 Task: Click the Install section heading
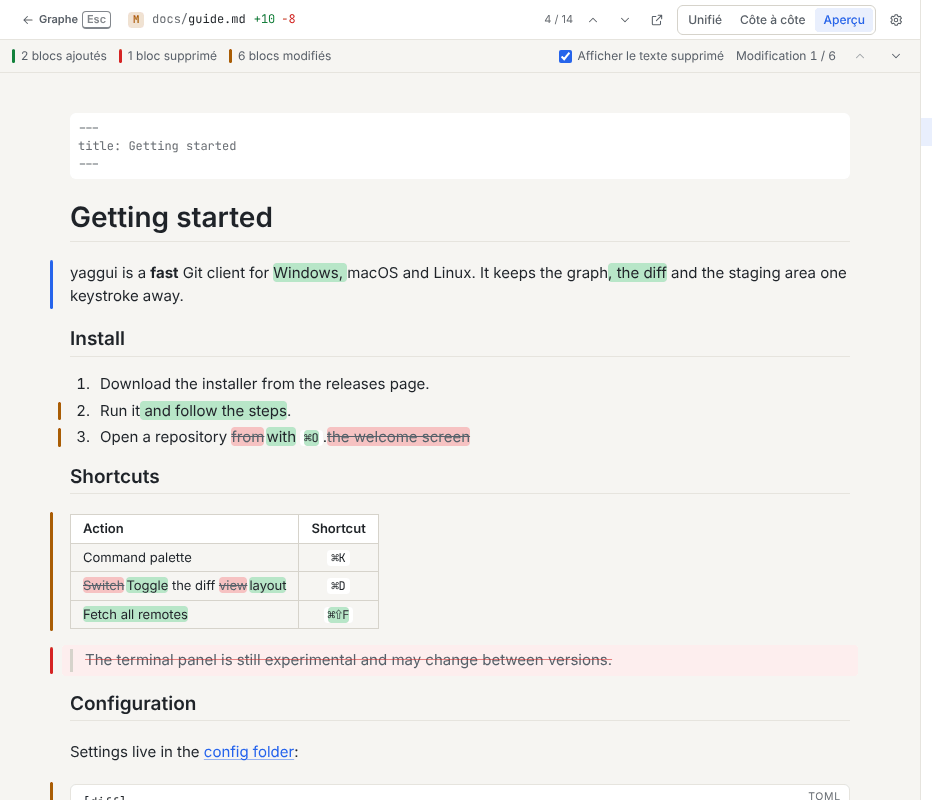coord(97,339)
